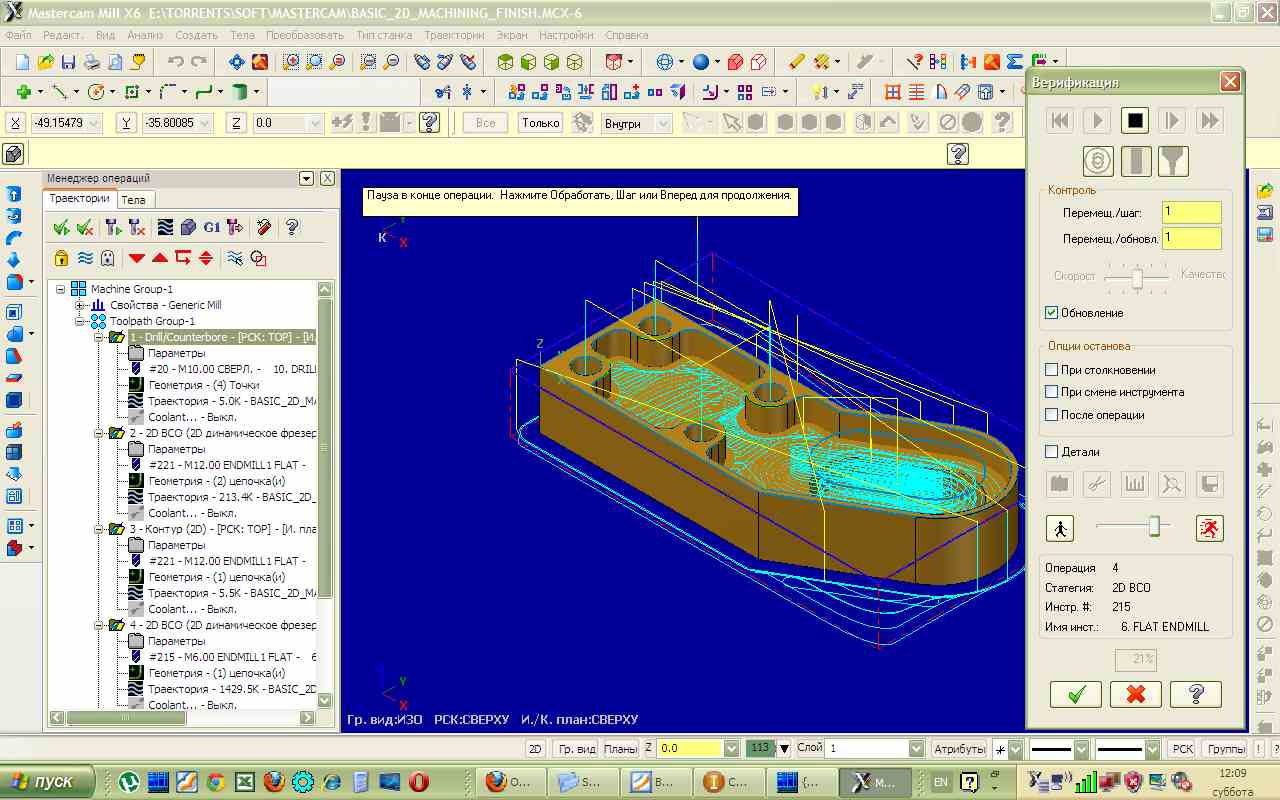Restart verification with the rewind button
The width and height of the screenshot is (1280, 800).
click(1060, 121)
